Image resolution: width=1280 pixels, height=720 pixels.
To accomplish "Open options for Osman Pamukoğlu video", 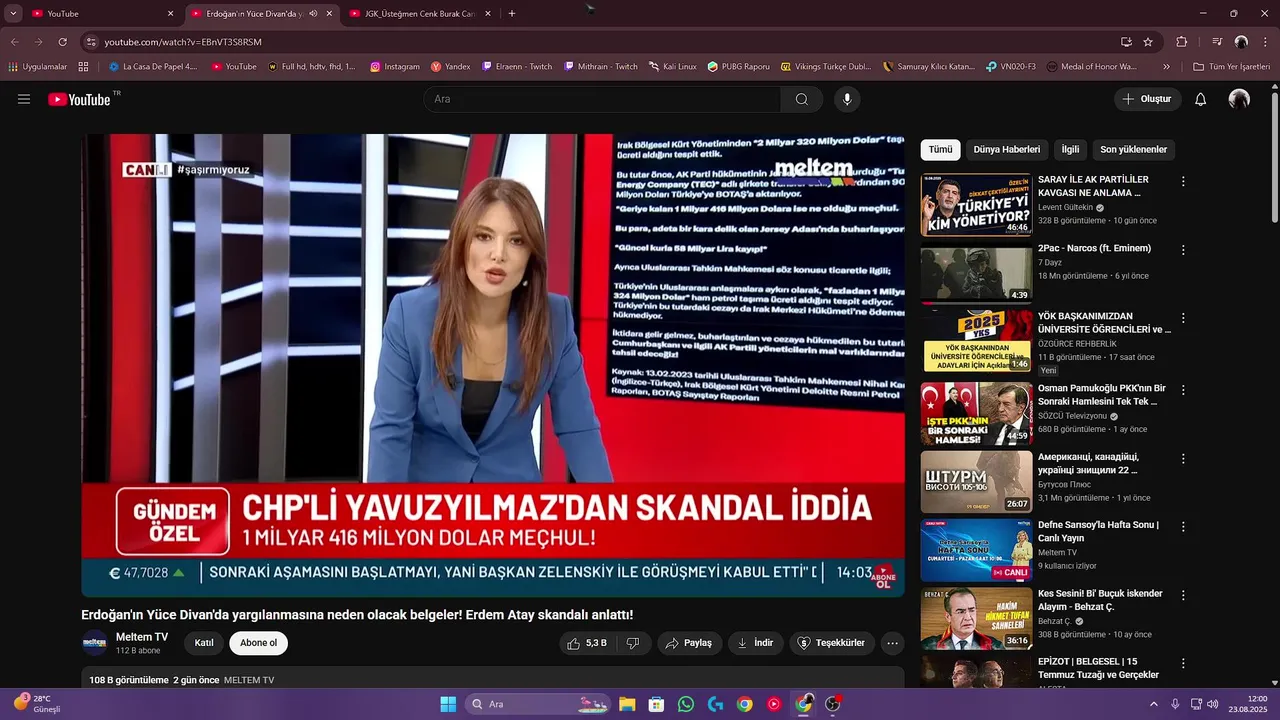I will click(x=1183, y=389).
